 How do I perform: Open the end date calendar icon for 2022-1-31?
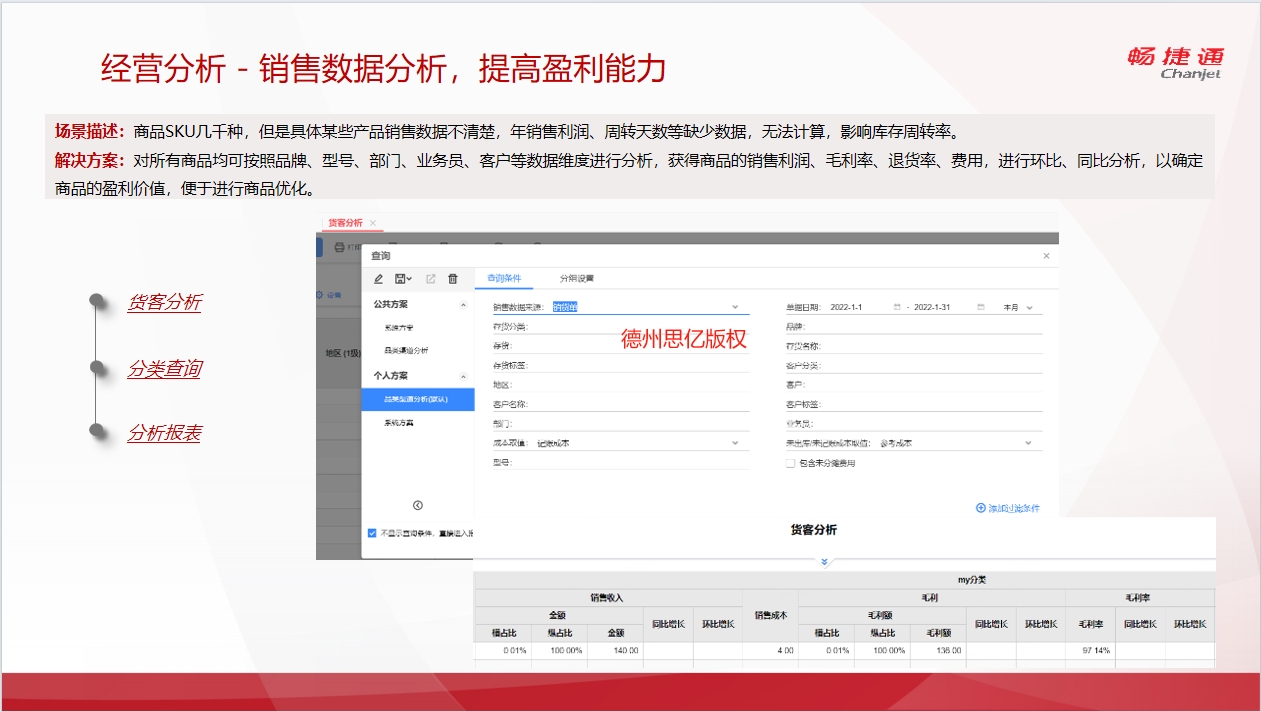[981, 307]
